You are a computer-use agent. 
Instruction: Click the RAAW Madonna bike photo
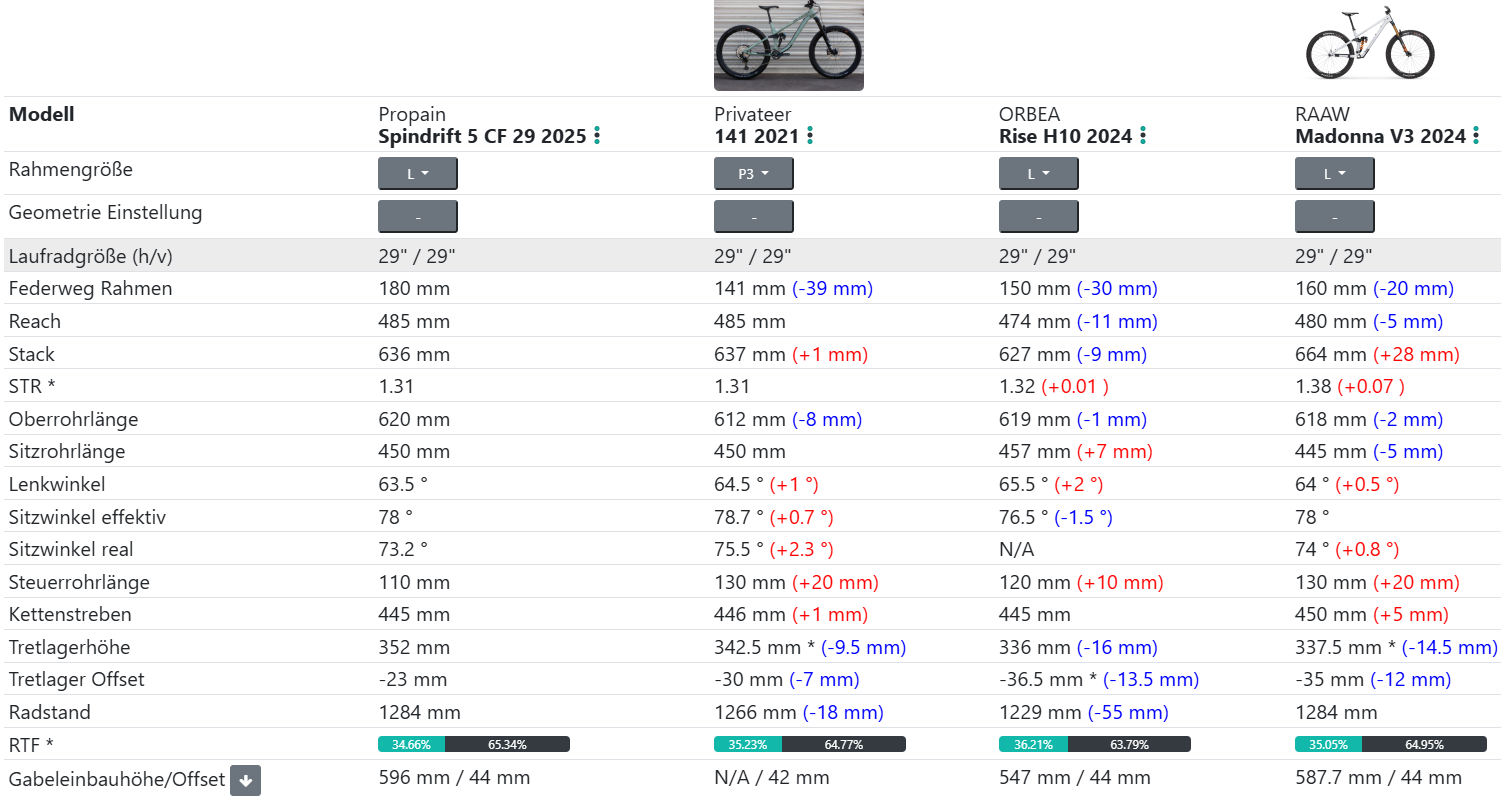1369,45
